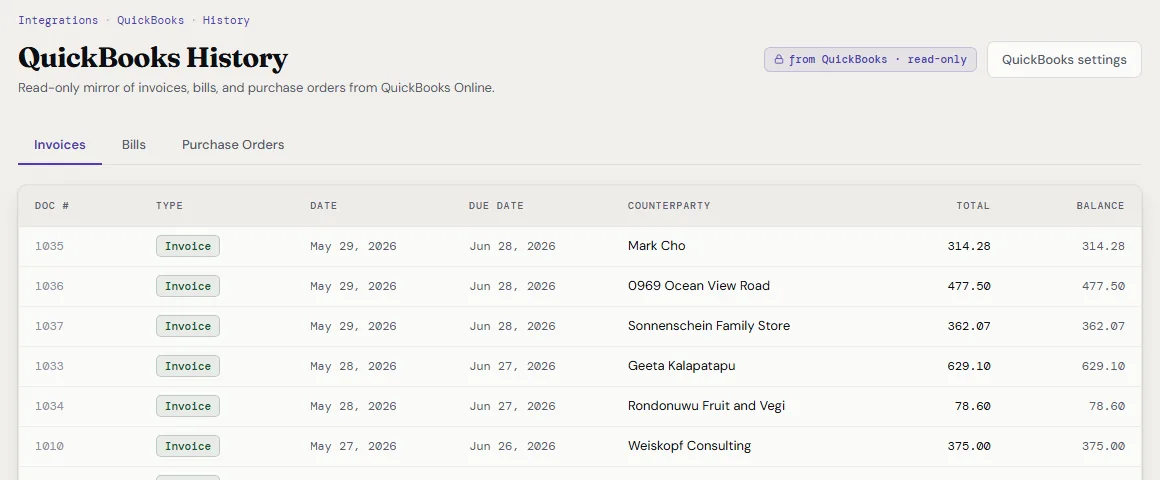The height and width of the screenshot is (480, 1160).
Task: Click the DUE DATE column header
Action: (496, 206)
